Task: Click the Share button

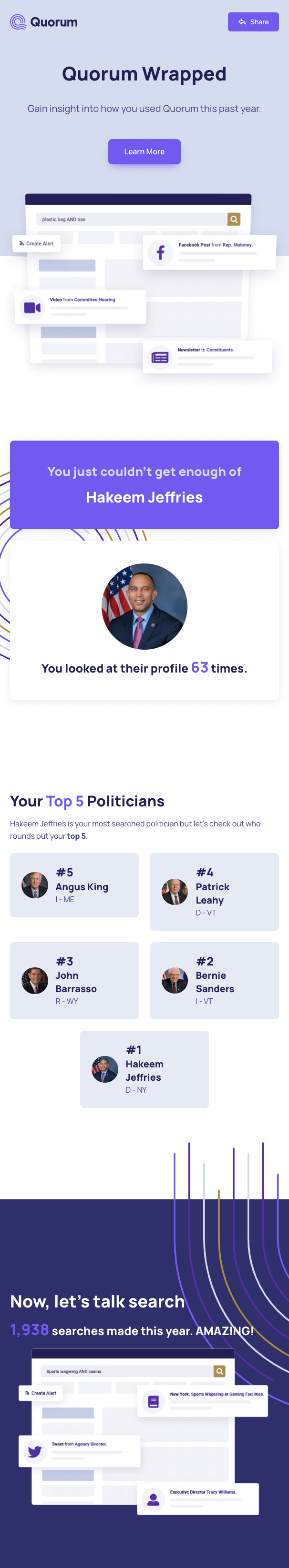Action: pyautogui.click(x=253, y=22)
